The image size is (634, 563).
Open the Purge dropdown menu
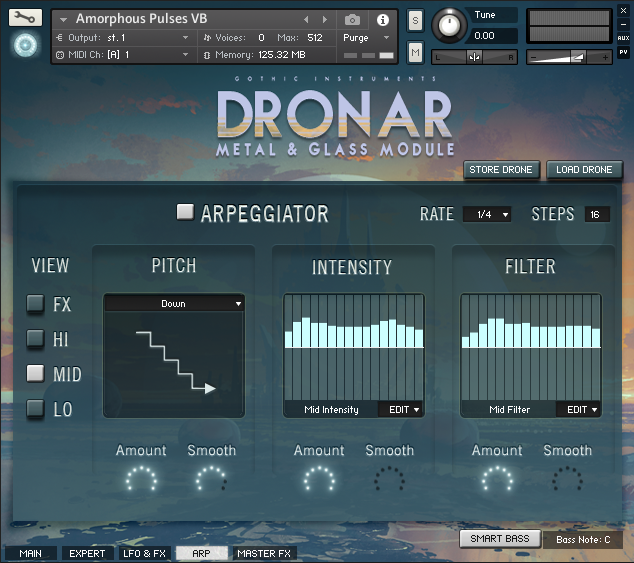click(366, 38)
